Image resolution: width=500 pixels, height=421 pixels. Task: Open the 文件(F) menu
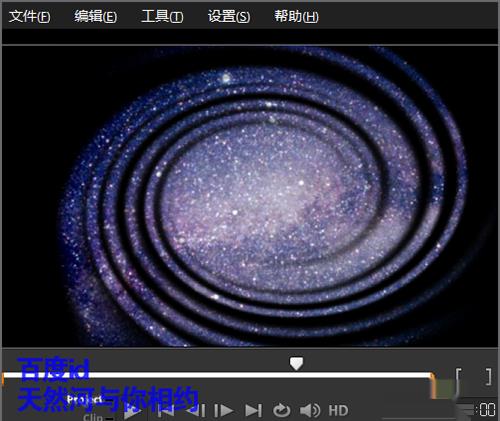tap(29, 16)
